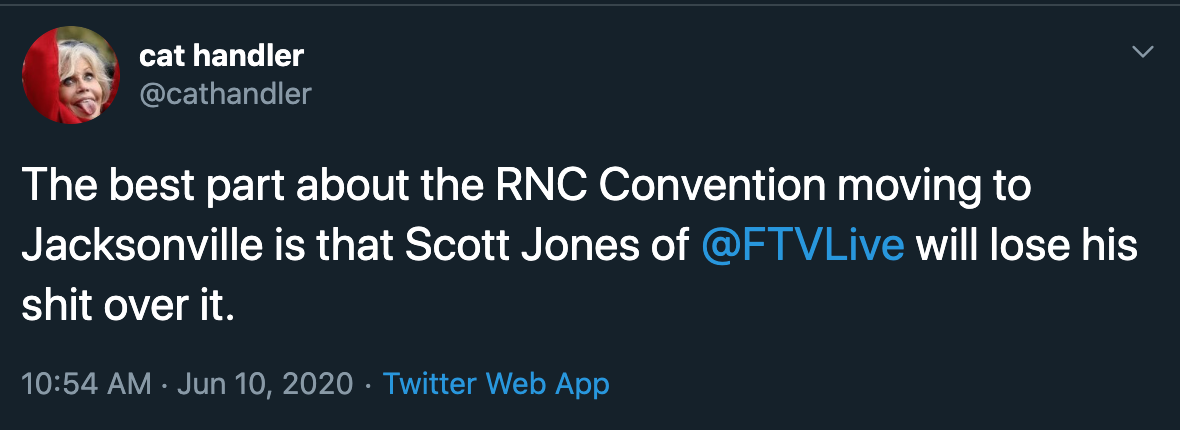Open the @FTVLive mention link

click(x=802, y=247)
